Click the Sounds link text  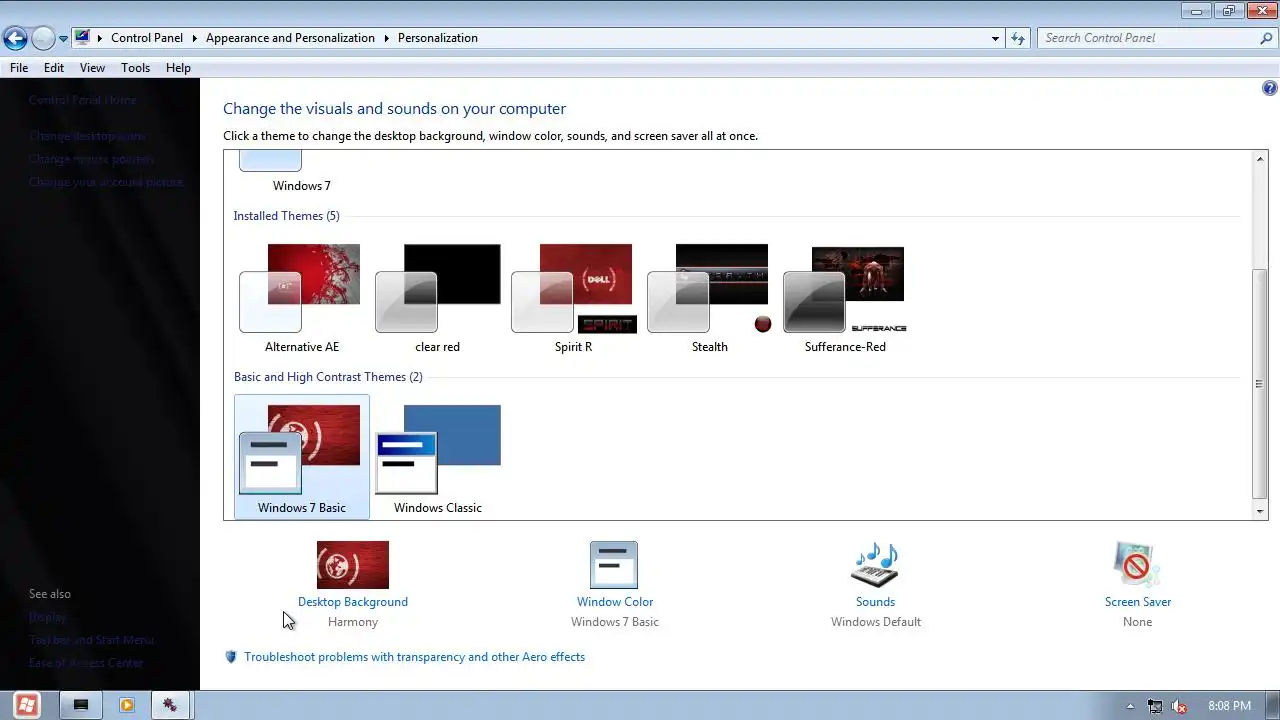tap(875, 602)
